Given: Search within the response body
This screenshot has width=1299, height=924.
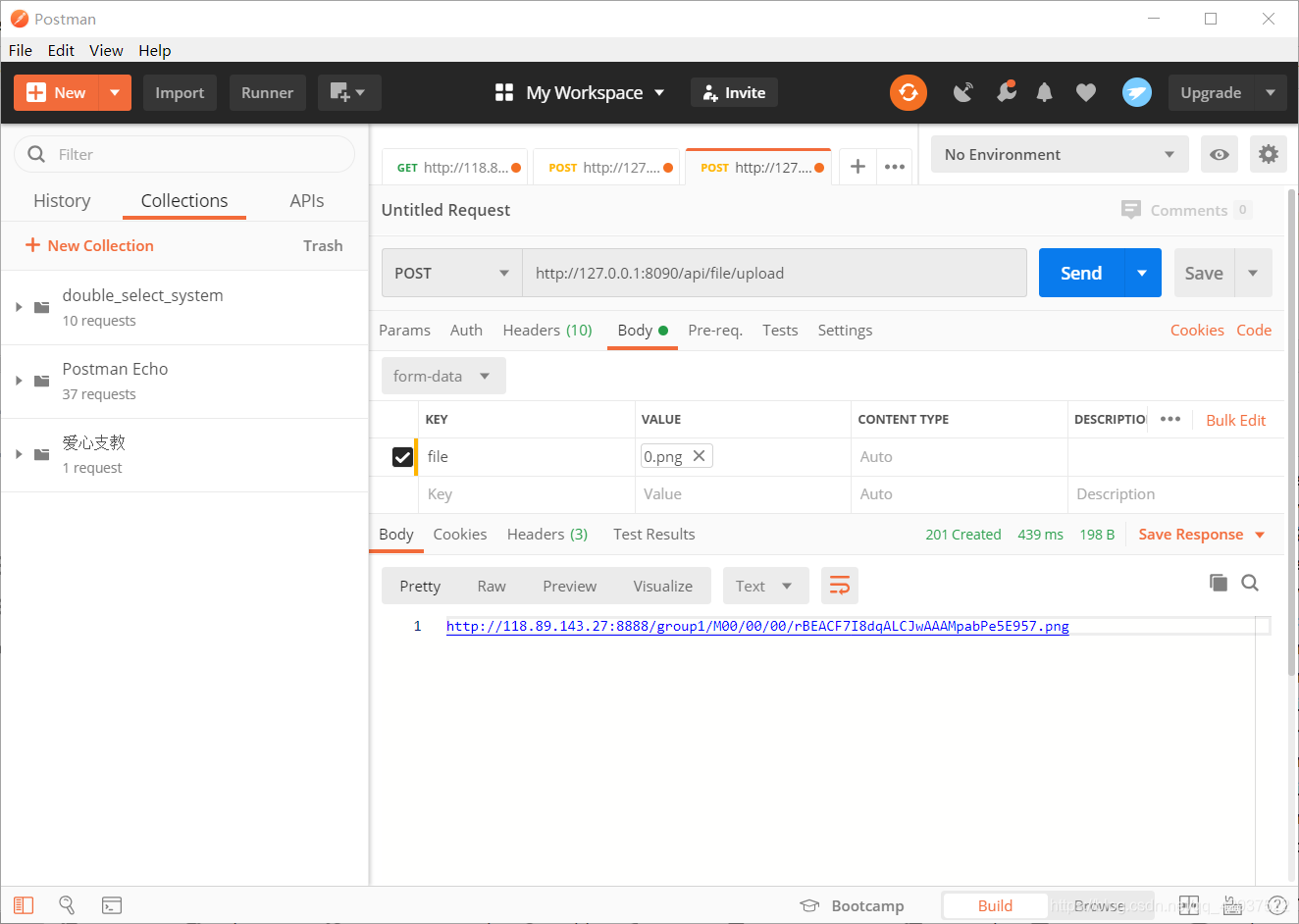Looking at the screenshot, I should coord(1250,583).
